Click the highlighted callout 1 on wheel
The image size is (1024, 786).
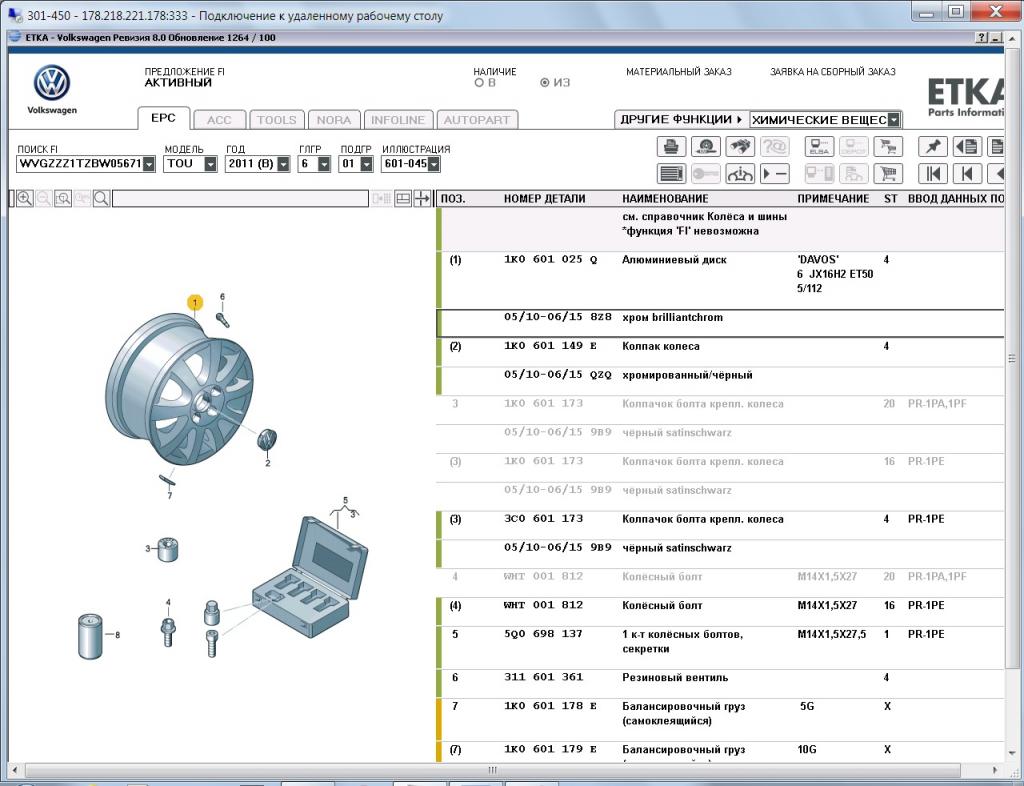(x=195, y=303)
